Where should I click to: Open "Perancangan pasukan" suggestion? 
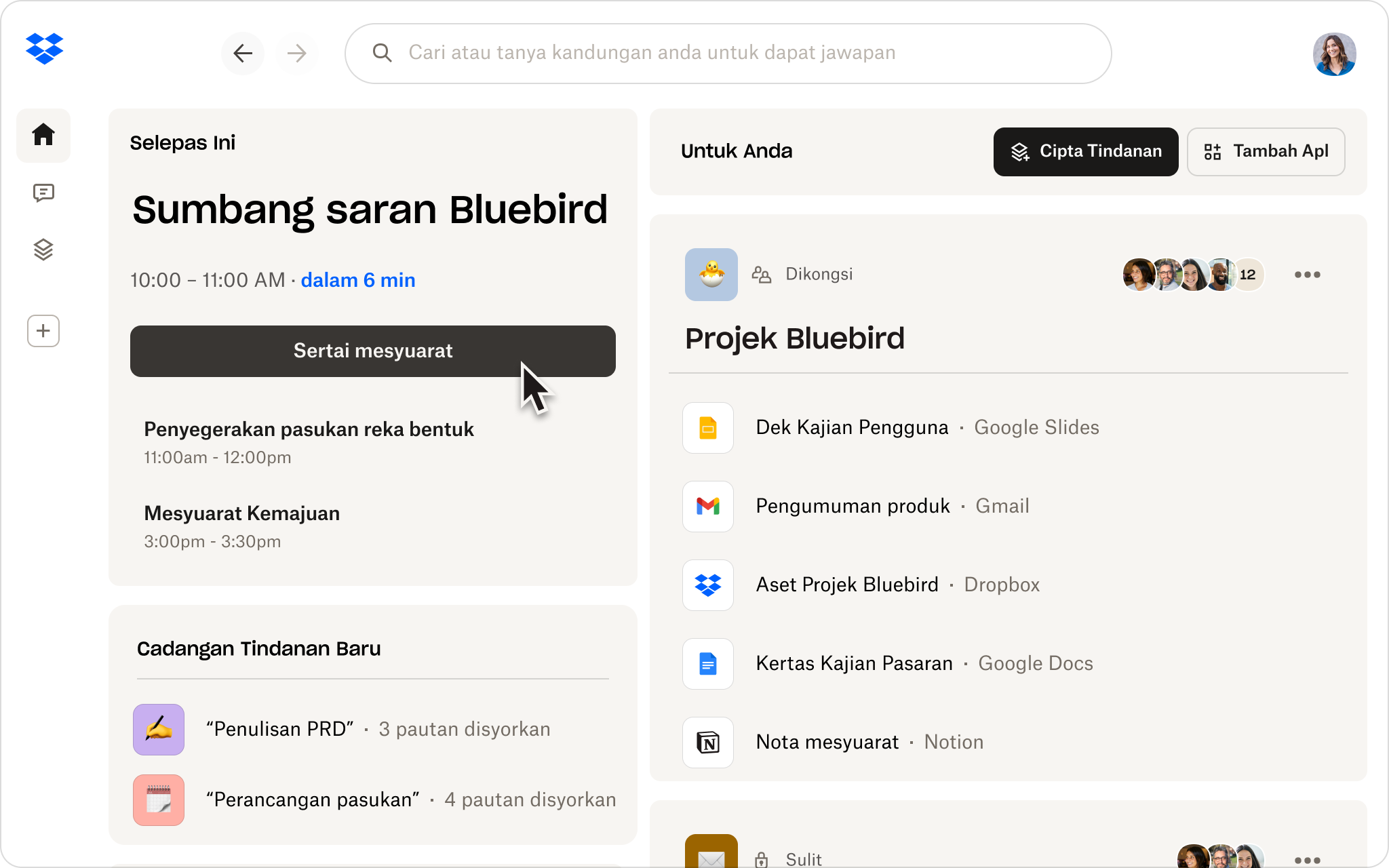pos(374,800)
